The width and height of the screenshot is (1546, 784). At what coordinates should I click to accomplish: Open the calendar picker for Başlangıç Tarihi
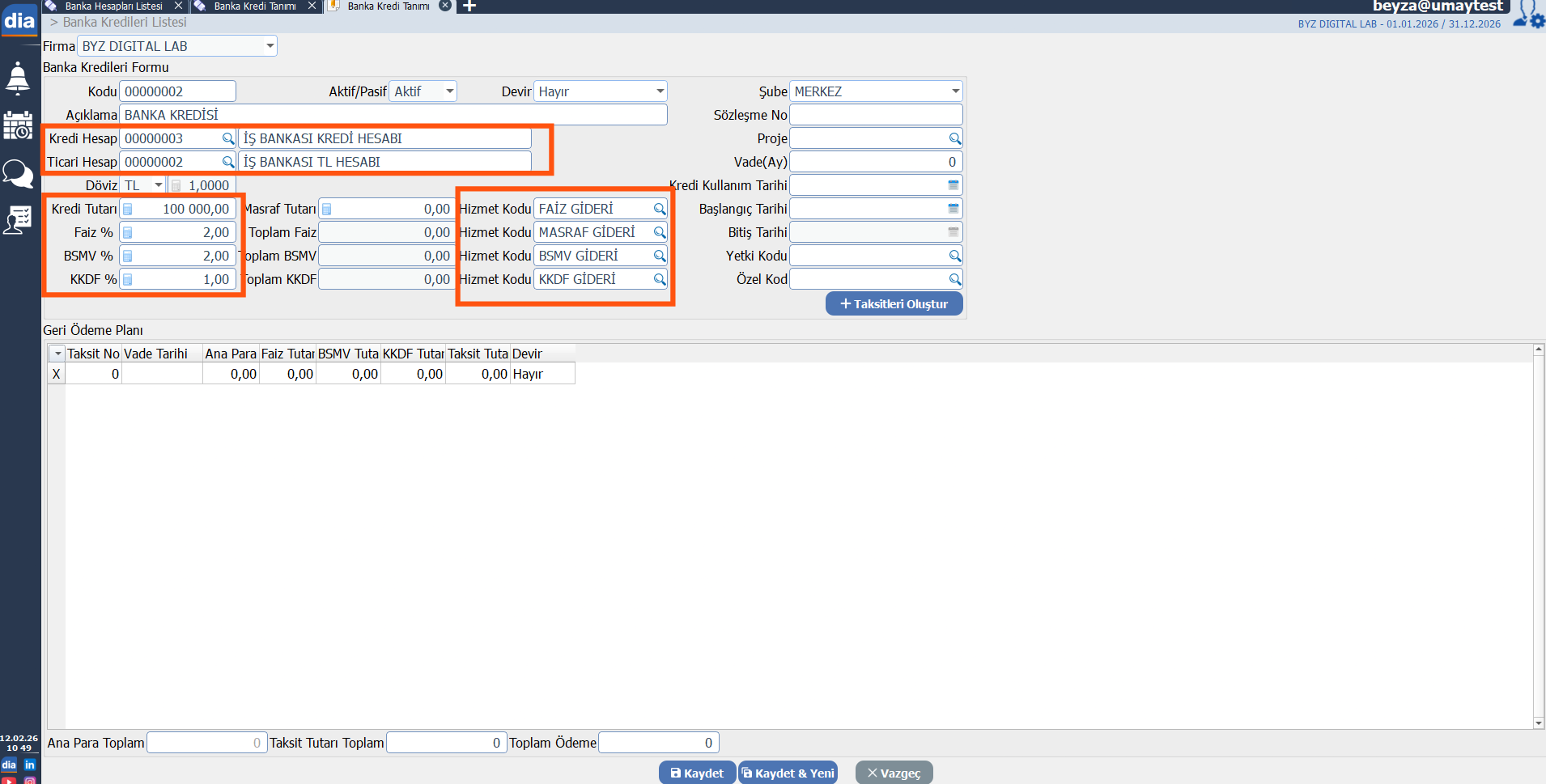[954, 209]
